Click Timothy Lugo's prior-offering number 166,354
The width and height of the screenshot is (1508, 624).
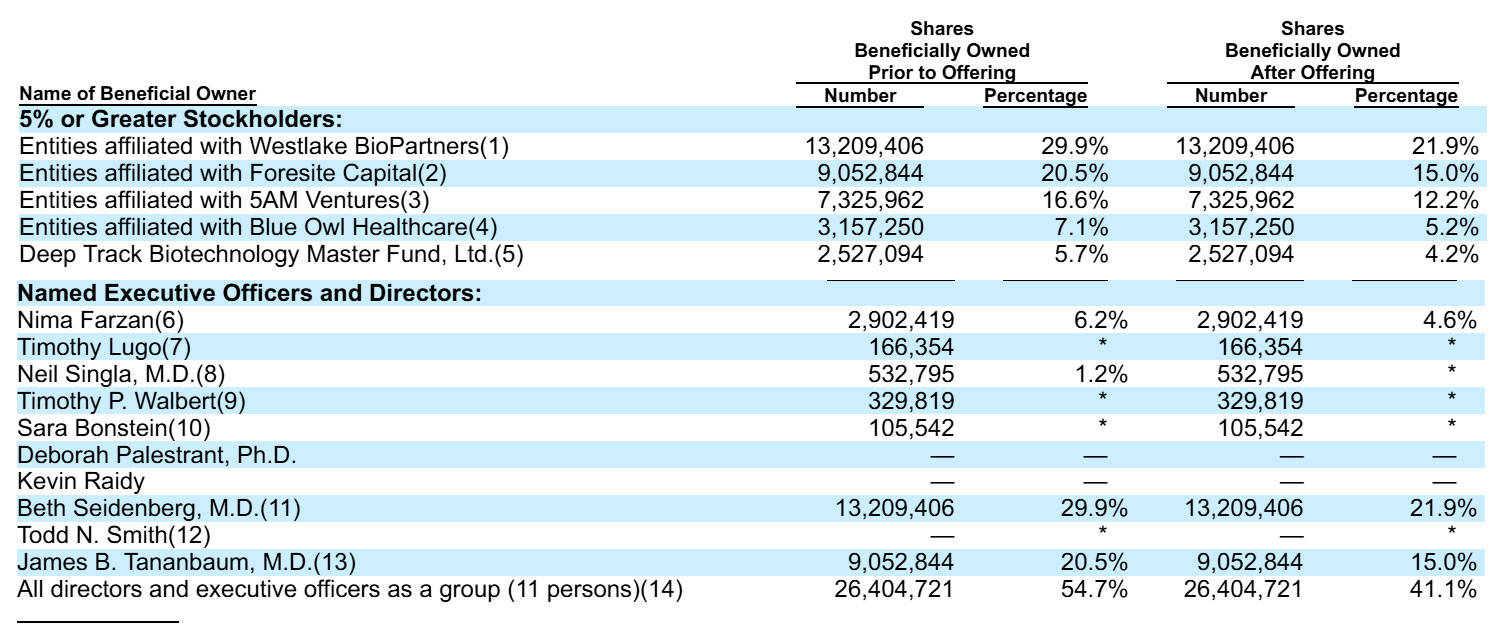point(913,347)
